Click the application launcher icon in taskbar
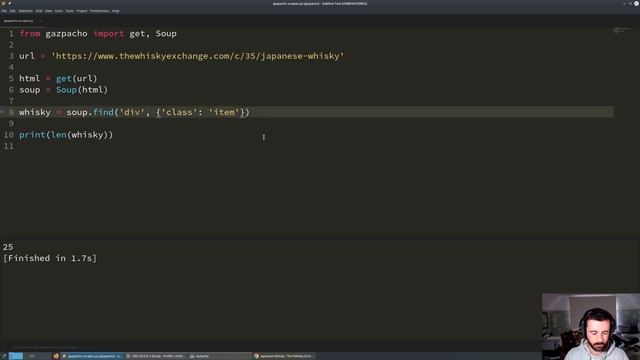Screen dimensions: 640x360 [4, 356]
